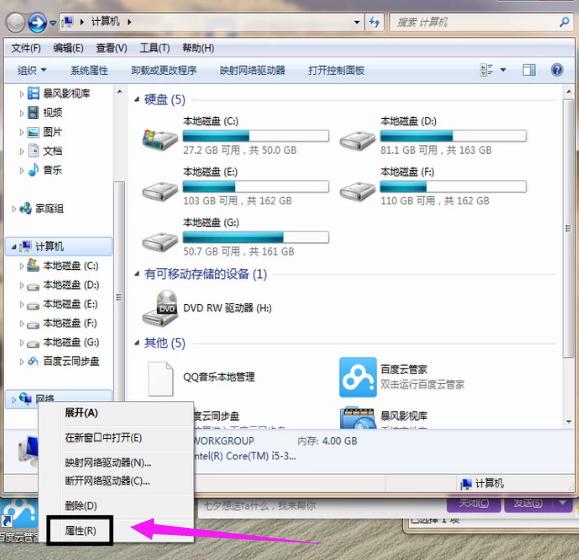Select the QQ音乐本地管理 file icon

tap(160, 379)
